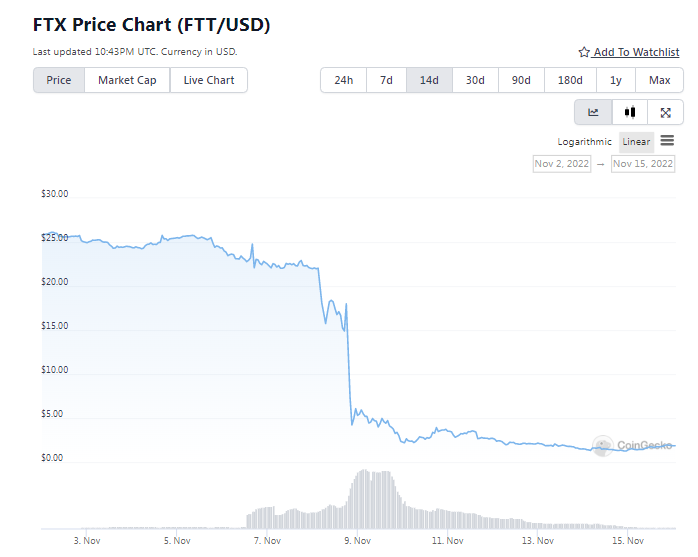Click price line at the 9. Nov crash
Screen dimensions: 698x557
pyautogui.click(x=349, y=365)
